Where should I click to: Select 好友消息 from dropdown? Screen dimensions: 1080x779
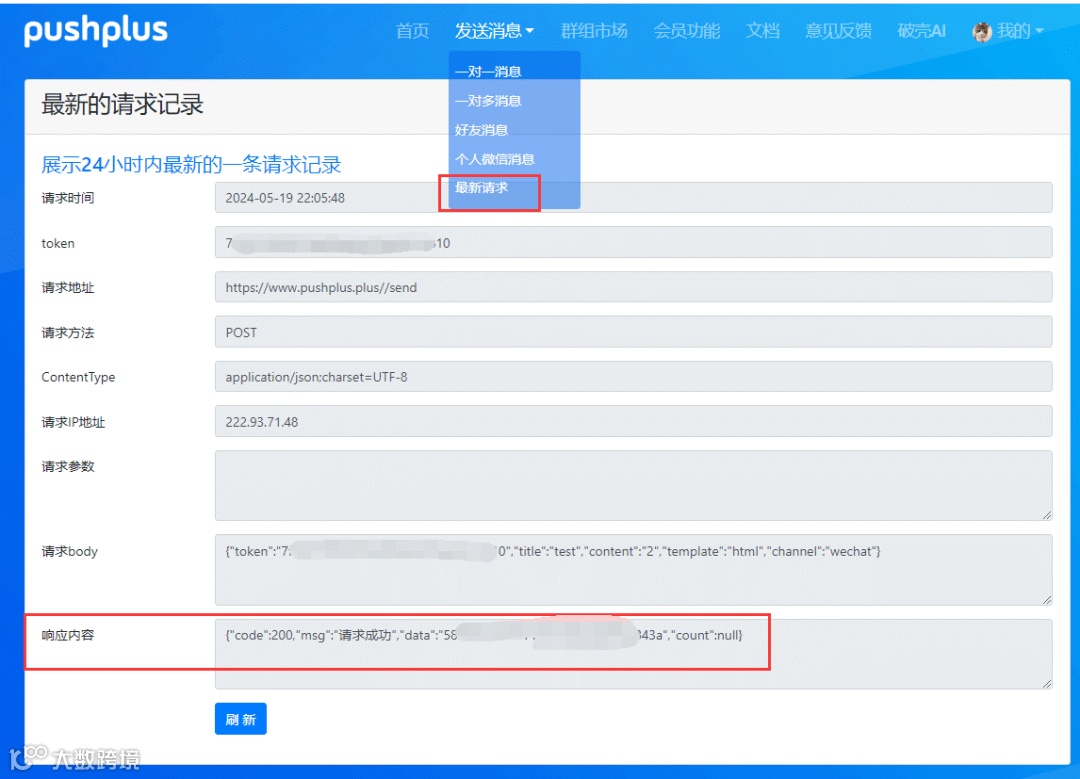[481, 129]
